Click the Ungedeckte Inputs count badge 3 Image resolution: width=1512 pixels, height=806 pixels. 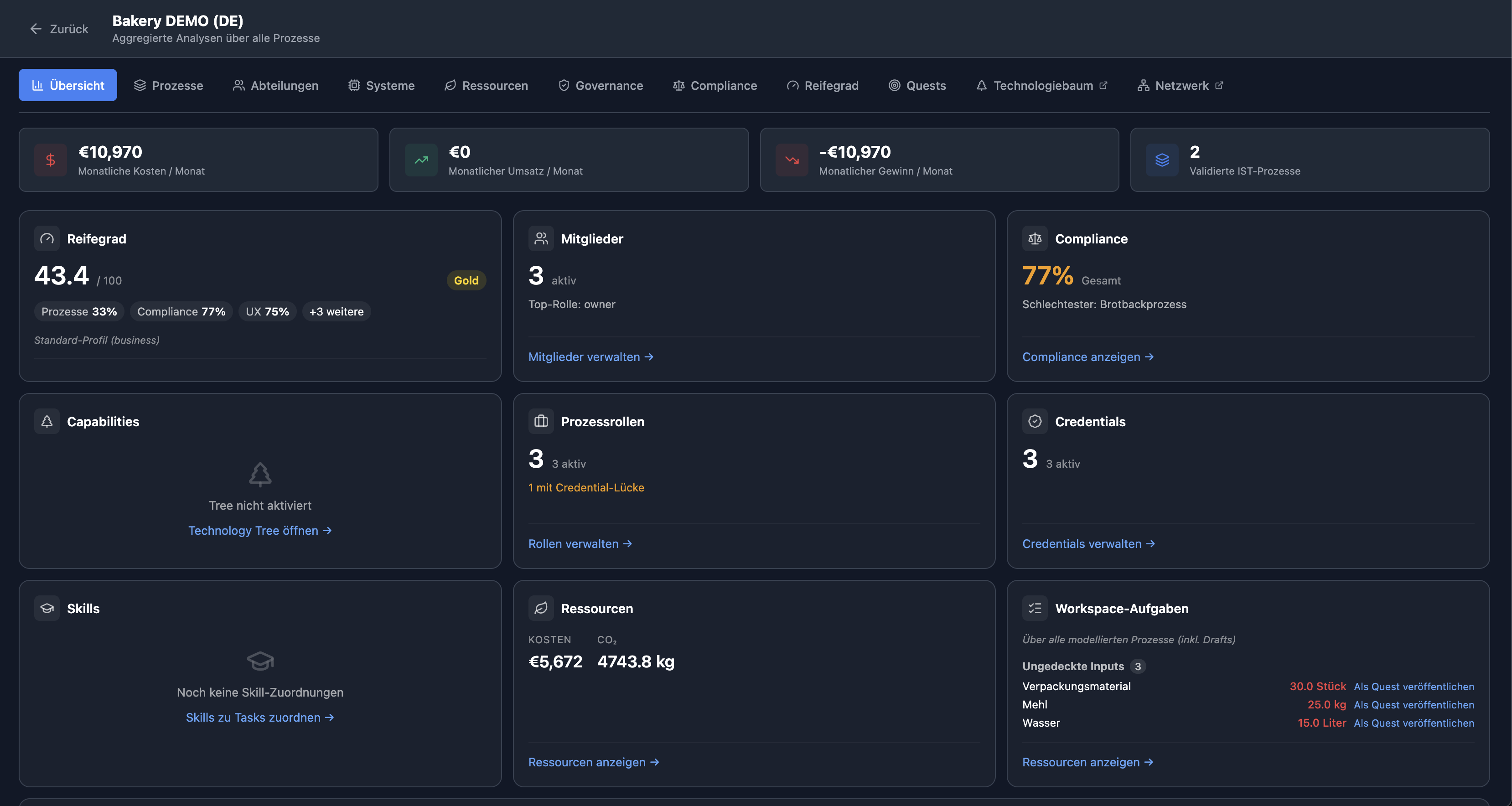1138,666
